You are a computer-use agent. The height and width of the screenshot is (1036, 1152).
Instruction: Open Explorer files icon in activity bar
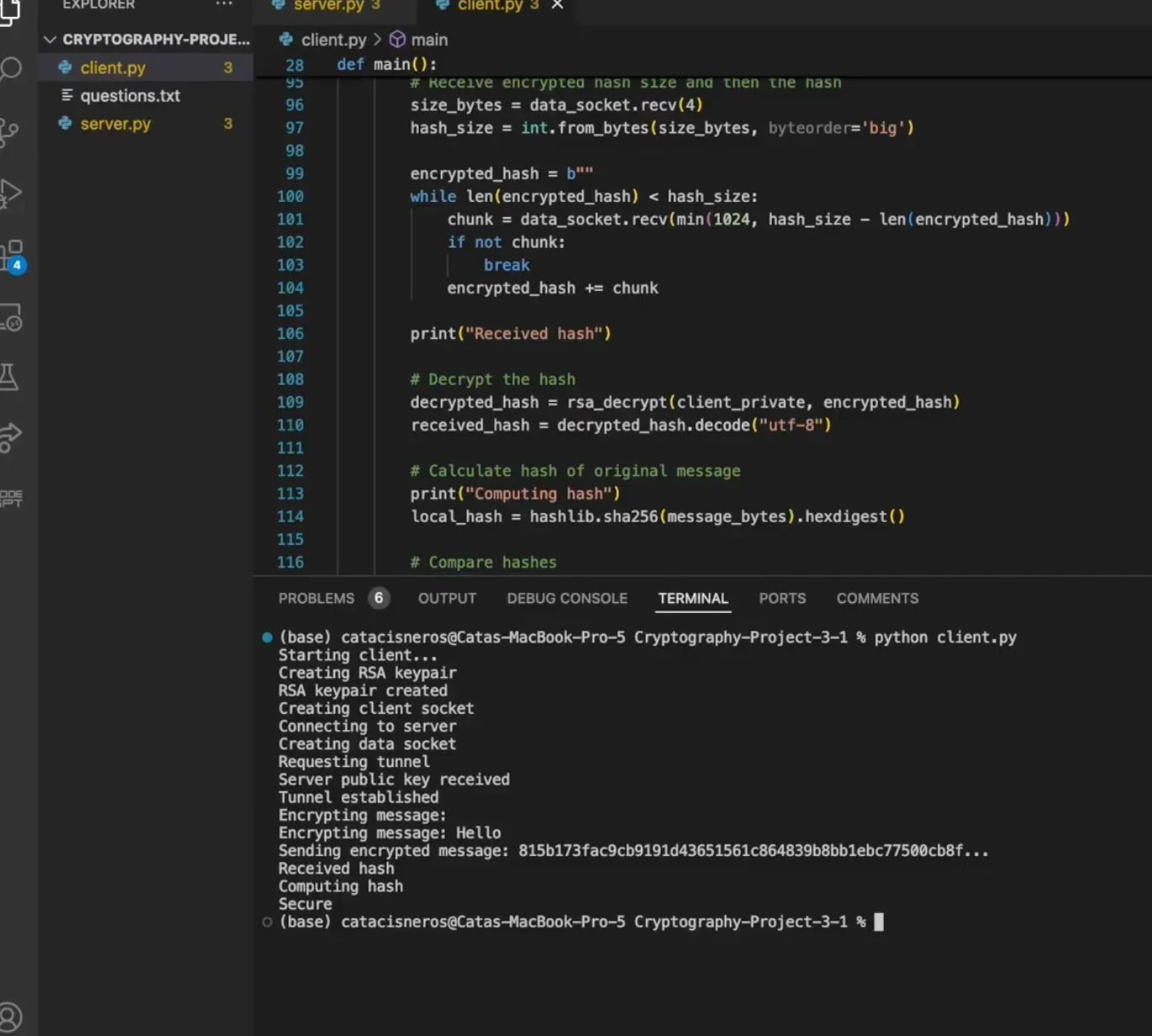(9, 13)
